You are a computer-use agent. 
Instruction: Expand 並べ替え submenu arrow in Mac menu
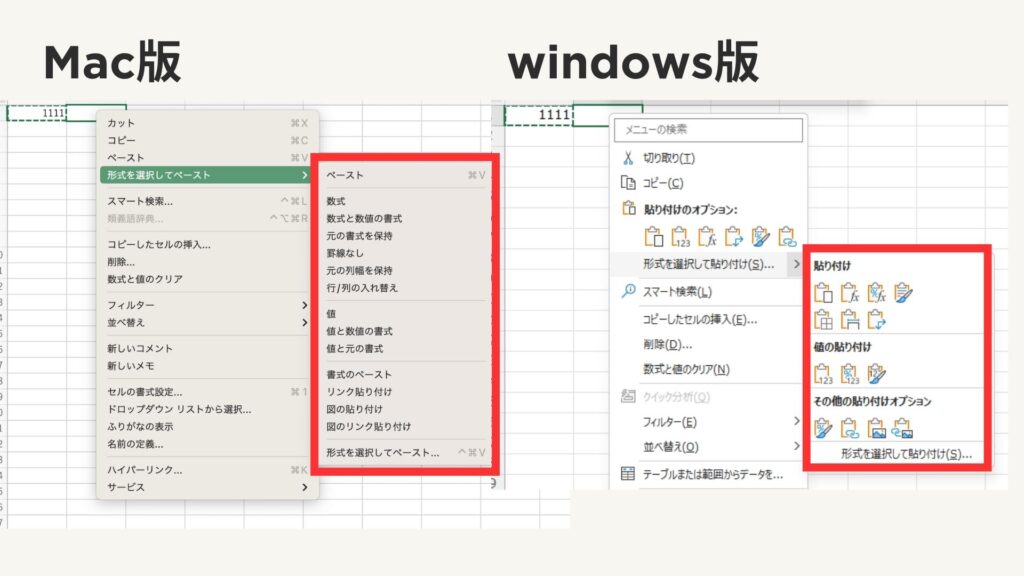click(305, 323)
